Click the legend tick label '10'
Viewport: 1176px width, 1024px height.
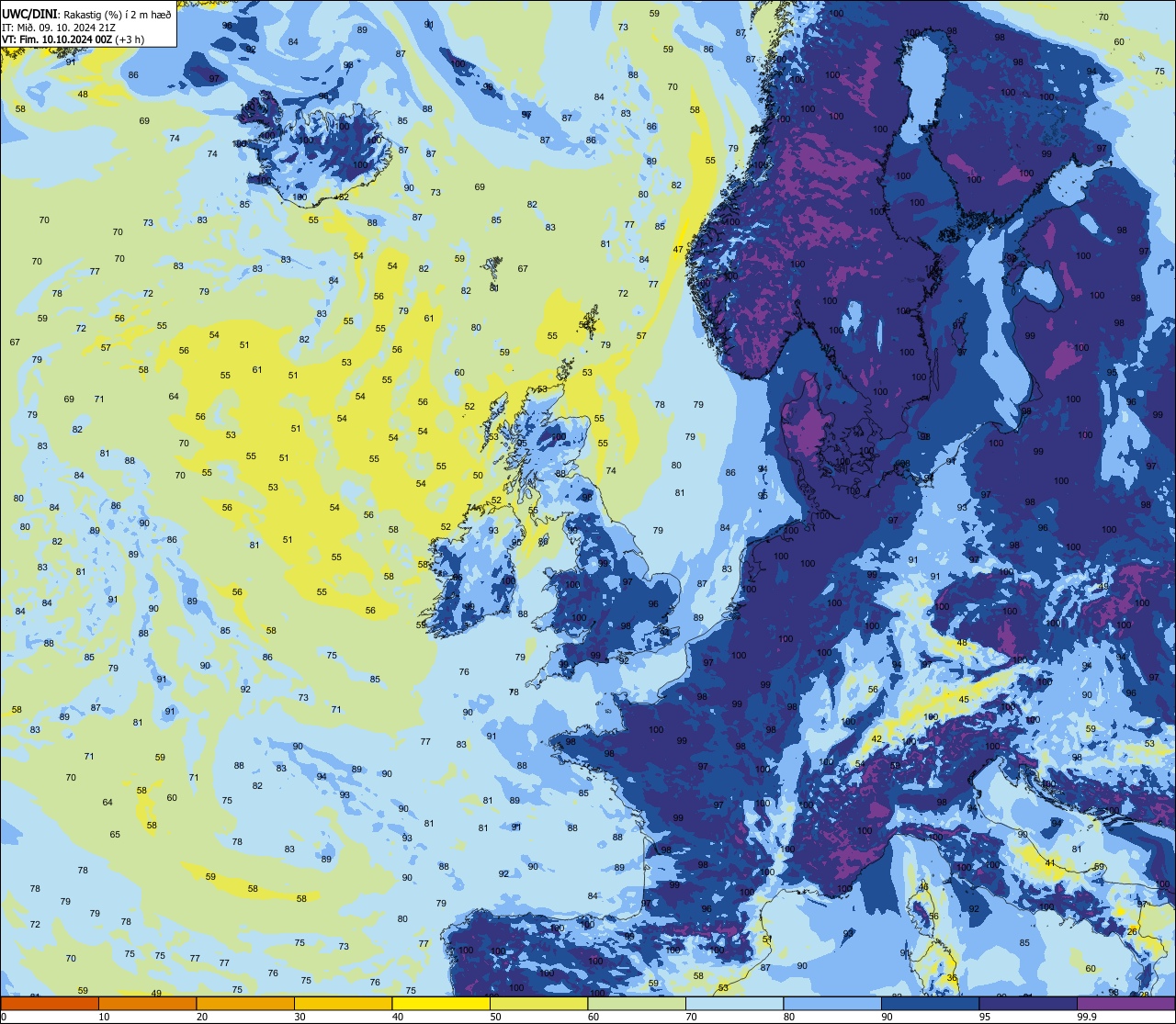104,1017
